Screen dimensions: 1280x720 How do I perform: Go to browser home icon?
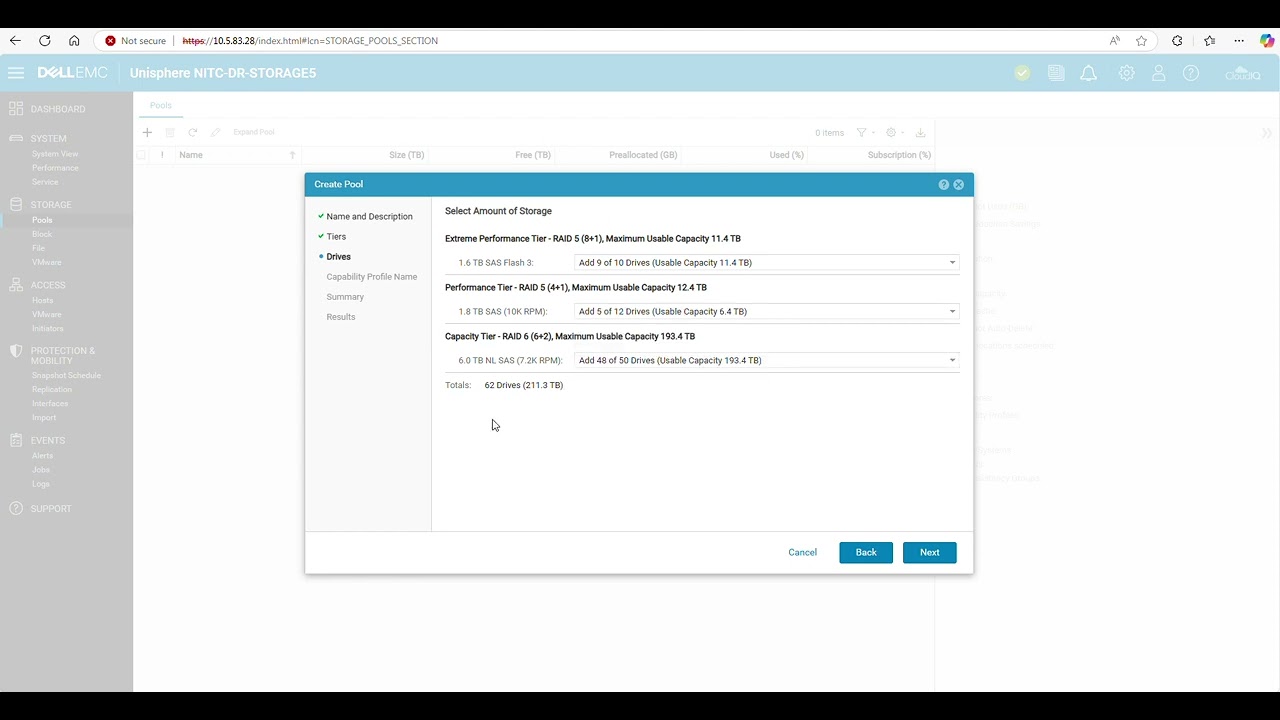(x=74, y=41)
